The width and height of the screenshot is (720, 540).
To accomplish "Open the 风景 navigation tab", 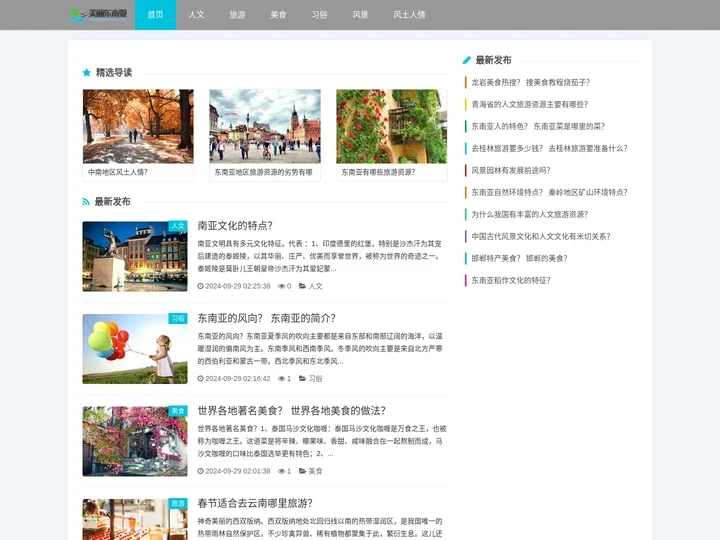I will [360, 15].
